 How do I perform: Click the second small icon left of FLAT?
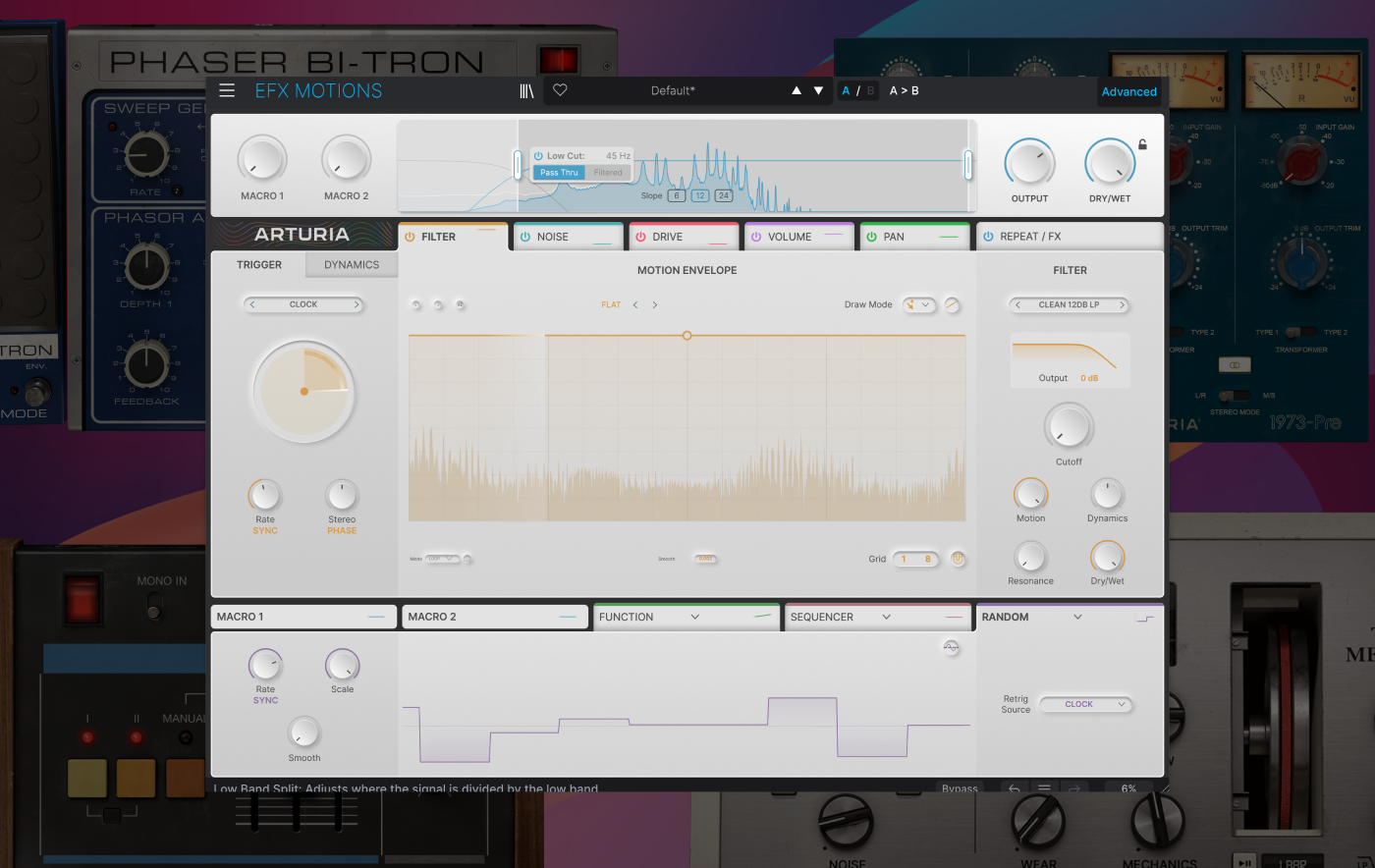coord(438,304)
